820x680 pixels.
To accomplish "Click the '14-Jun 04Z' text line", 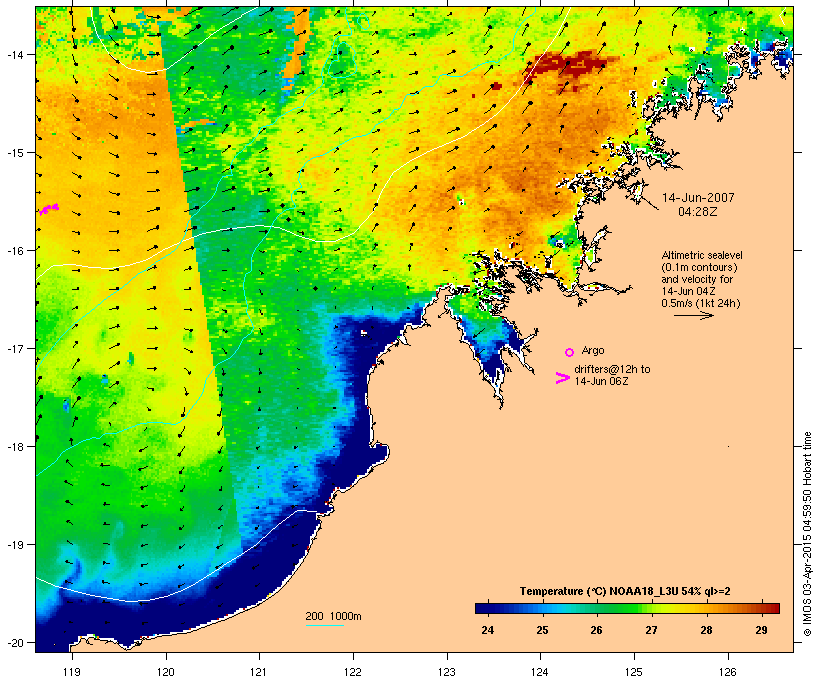I will point(688,291).
